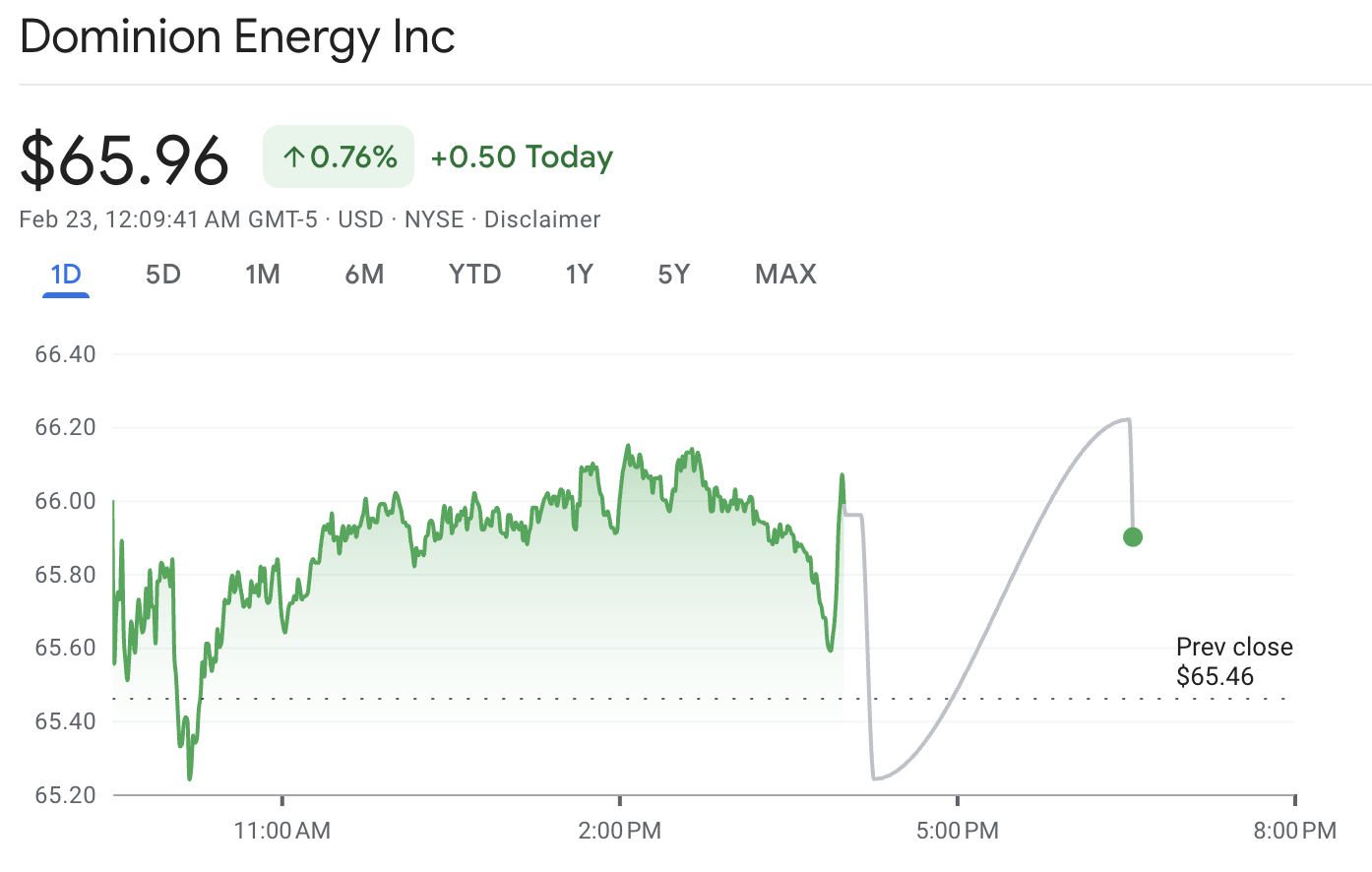
Task: Click the NYSE exchange text
Action: coord(434,219)
